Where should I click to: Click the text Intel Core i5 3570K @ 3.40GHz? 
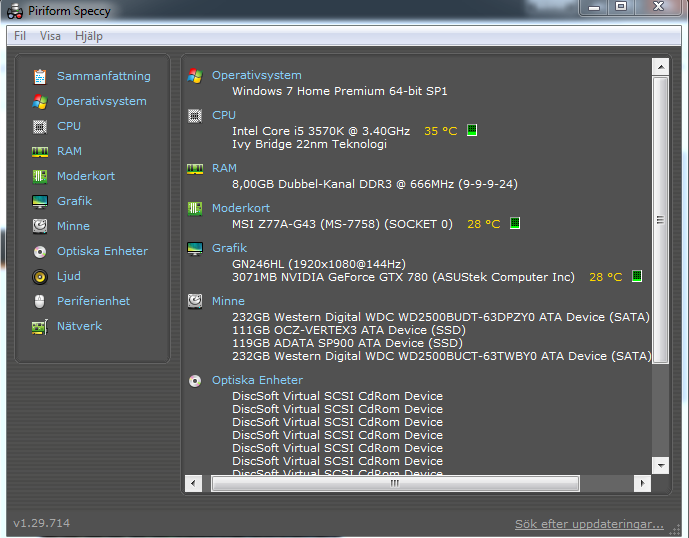click(321, 131)
